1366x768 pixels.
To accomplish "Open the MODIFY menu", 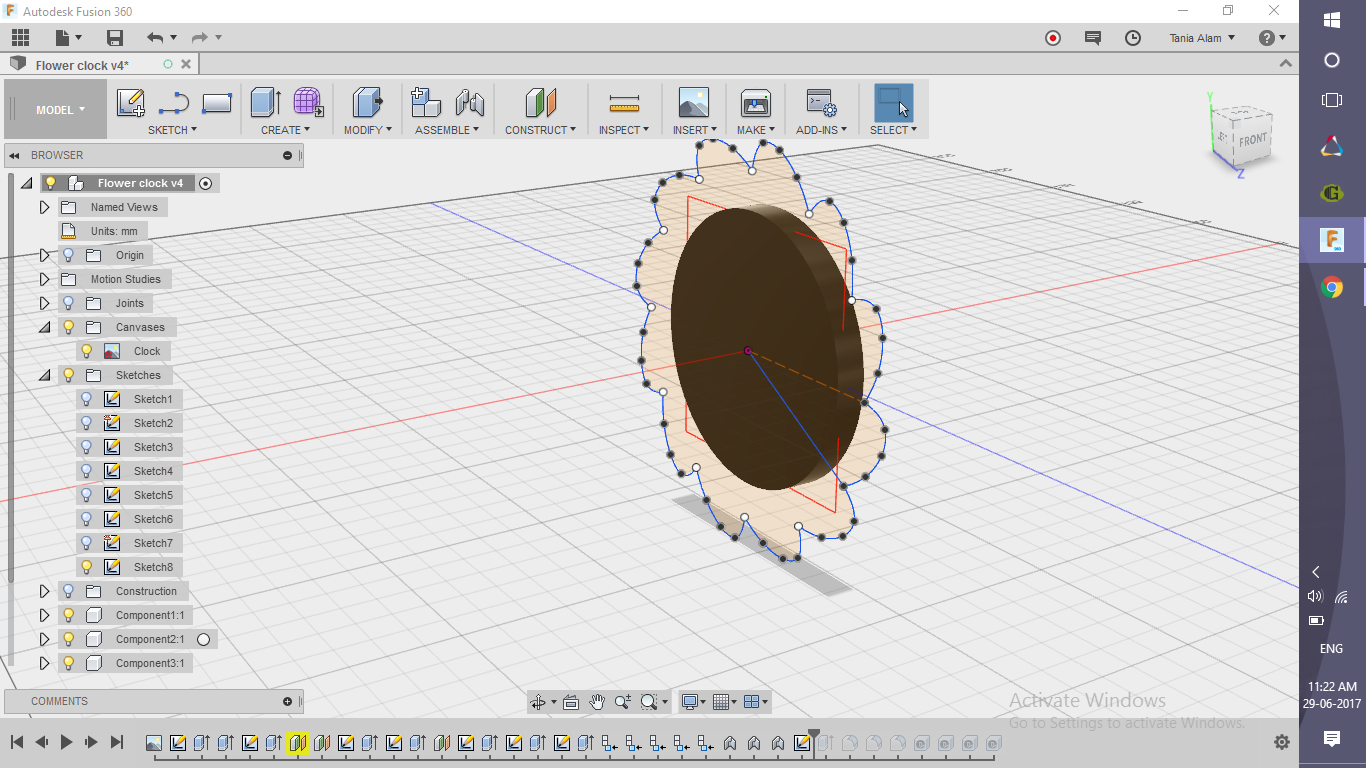I will point(368,130).
